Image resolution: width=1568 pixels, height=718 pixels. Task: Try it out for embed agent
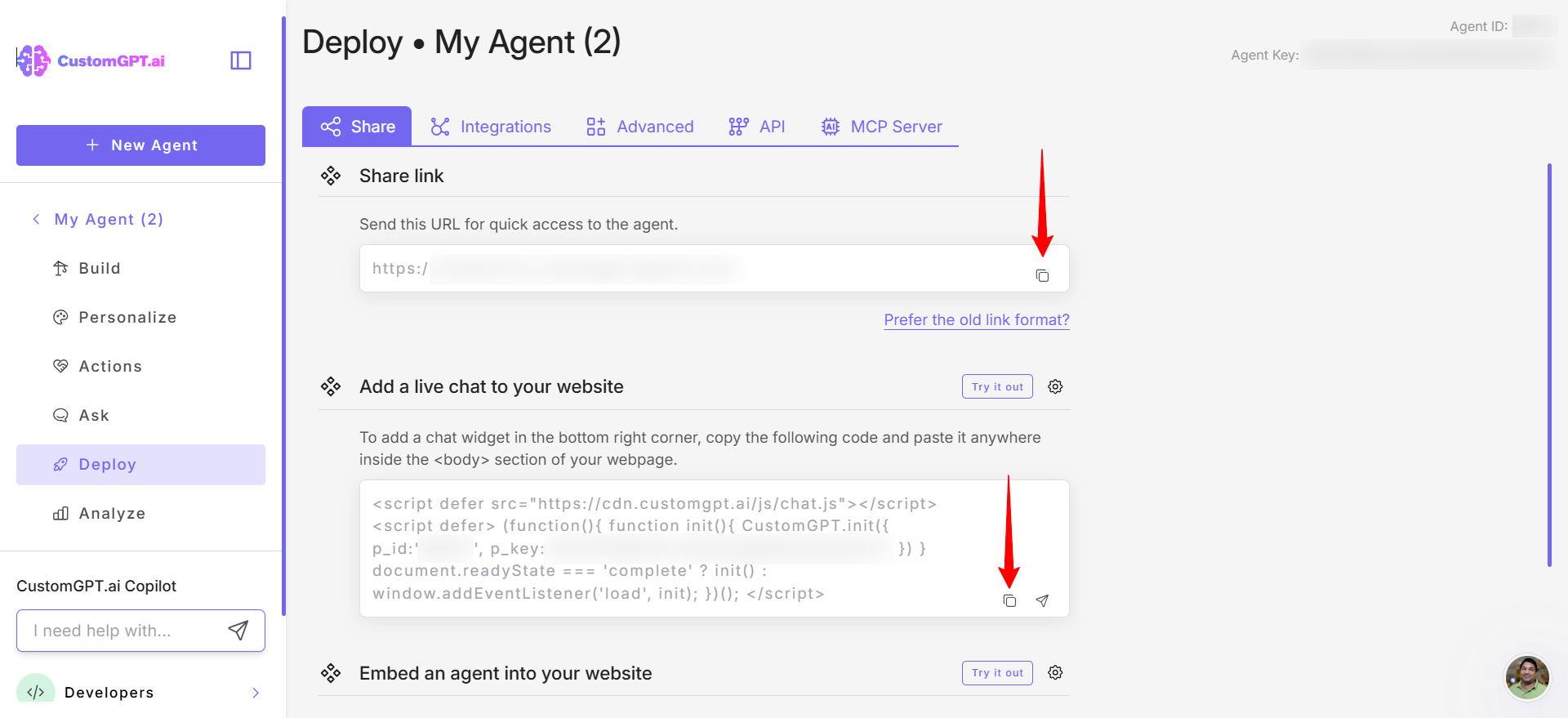tap(997, 672)
